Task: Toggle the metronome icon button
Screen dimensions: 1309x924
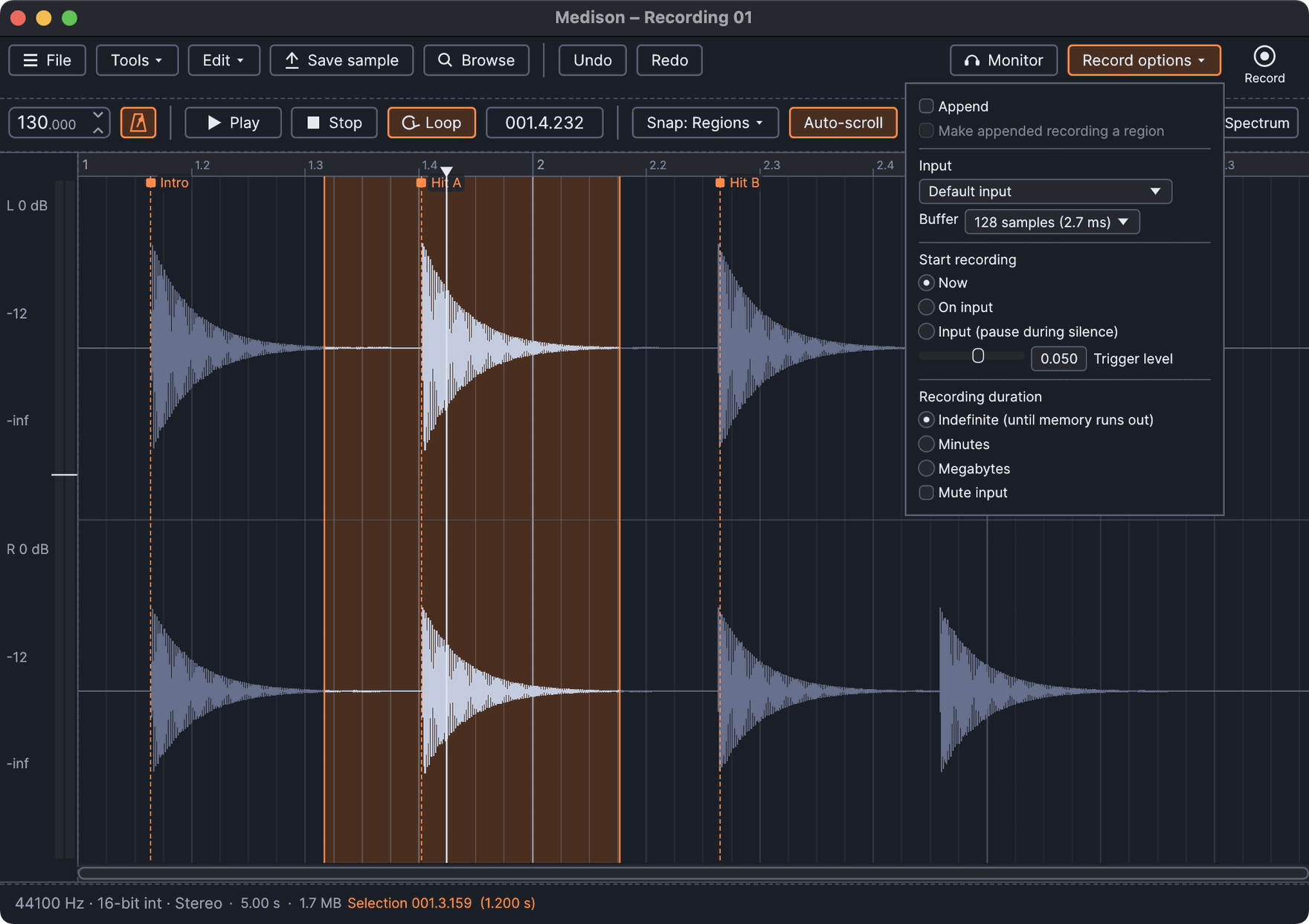Action: (138, 123)
